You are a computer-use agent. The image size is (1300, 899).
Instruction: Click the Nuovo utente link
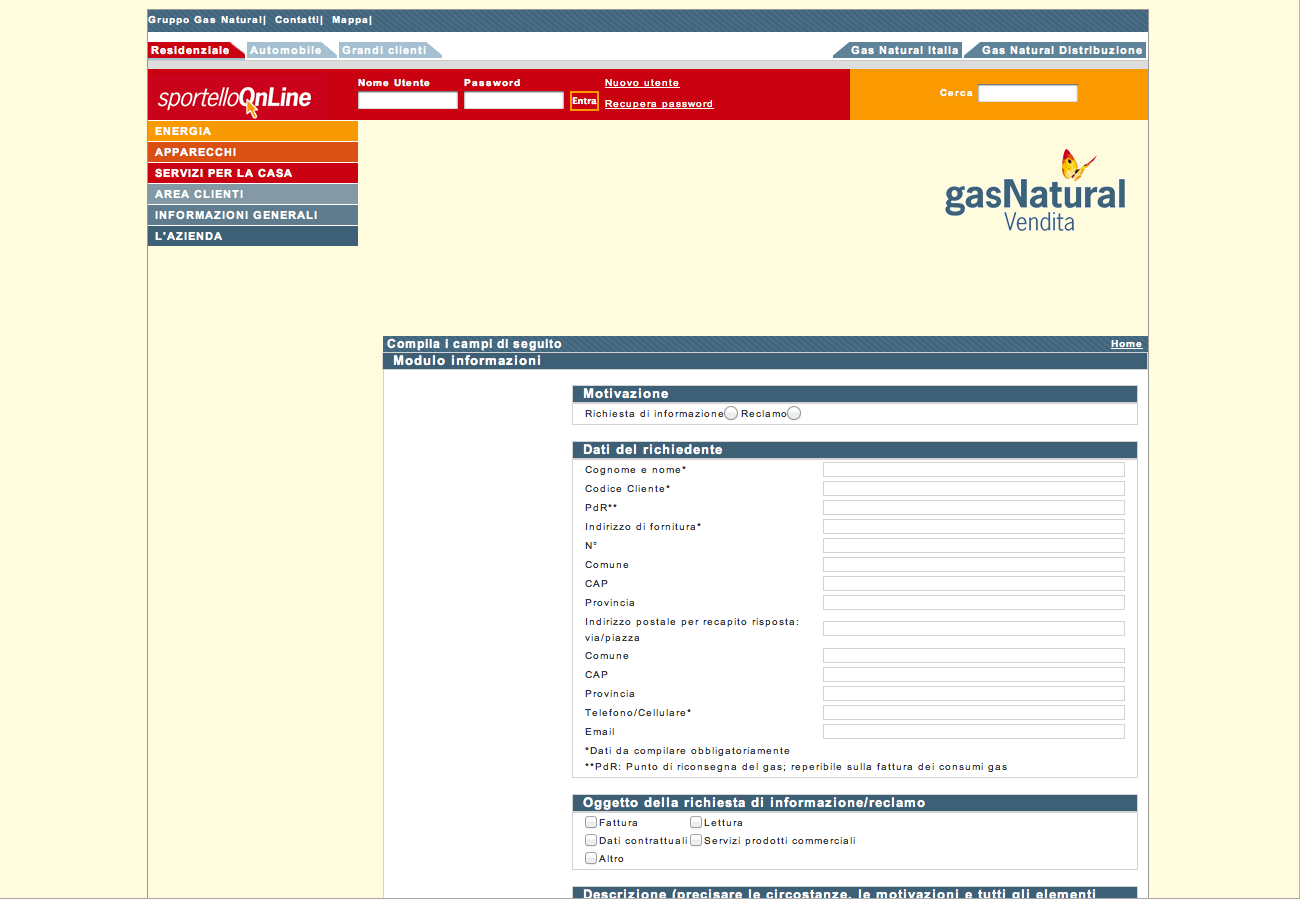(641, 83)
